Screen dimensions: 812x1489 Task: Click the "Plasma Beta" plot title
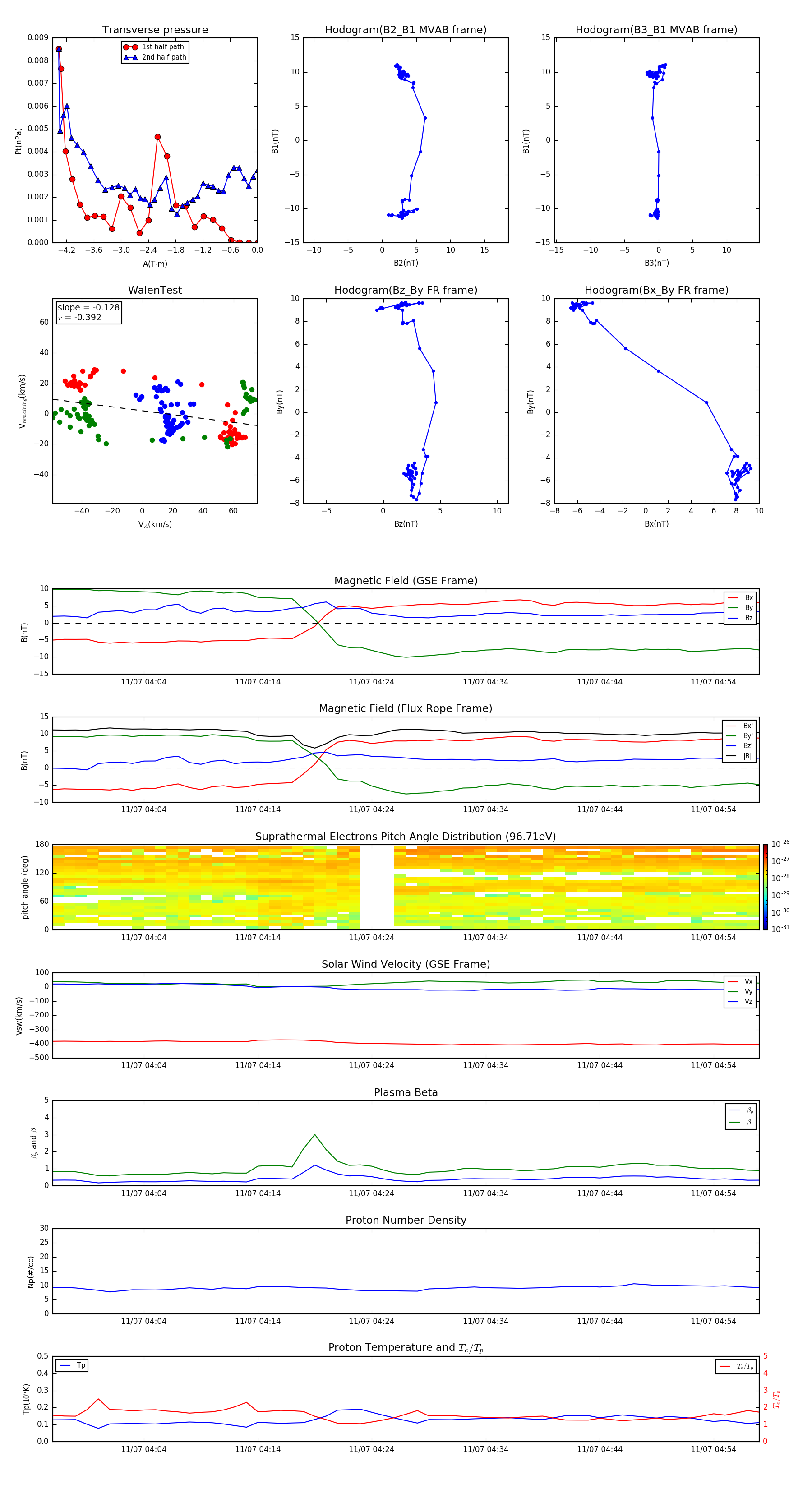click(406, 1093)
